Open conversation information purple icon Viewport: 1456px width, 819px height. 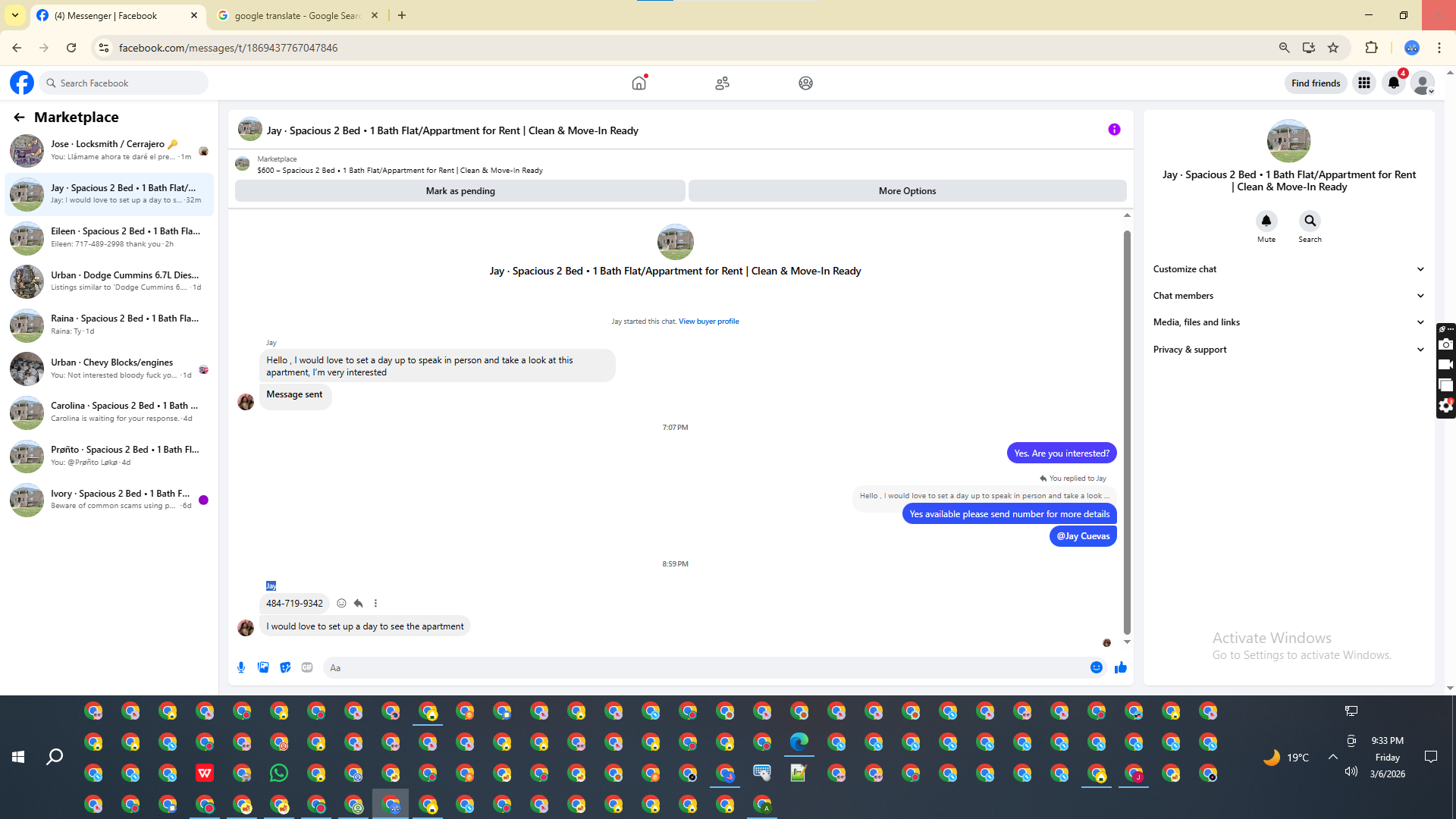click(x=1114, y=130)
